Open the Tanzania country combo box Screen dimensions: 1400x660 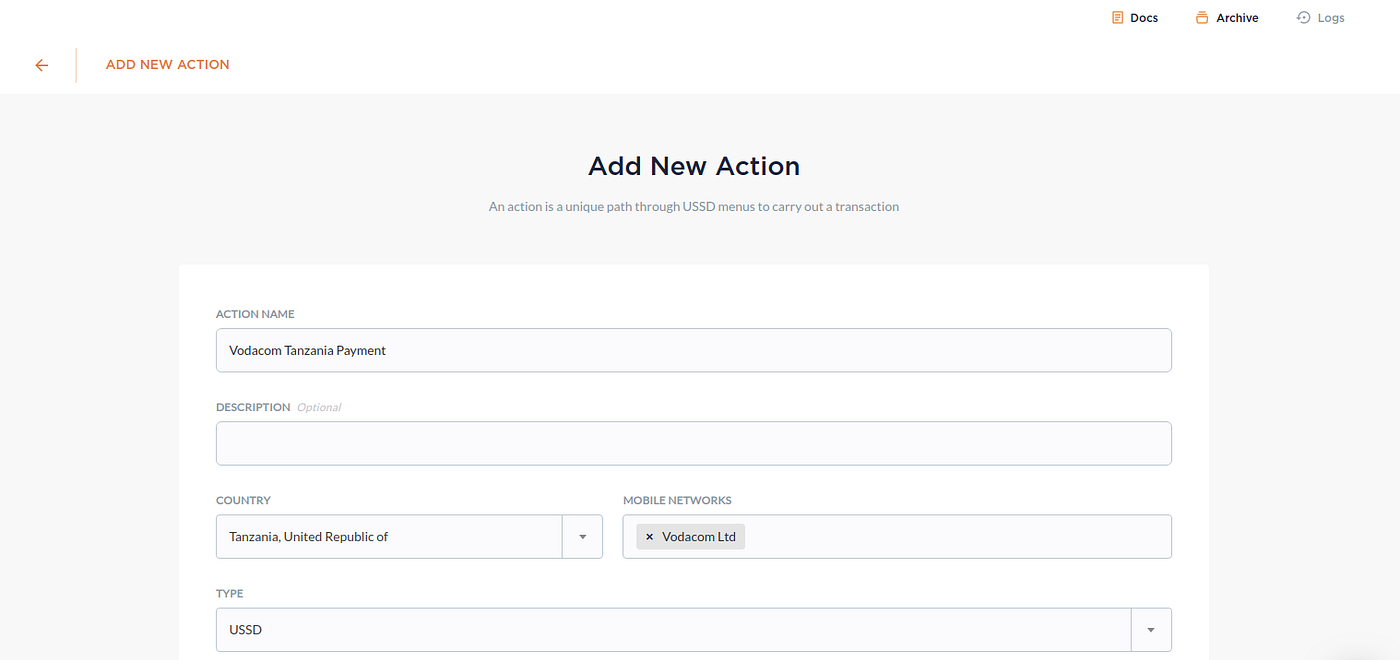(409, 537)
